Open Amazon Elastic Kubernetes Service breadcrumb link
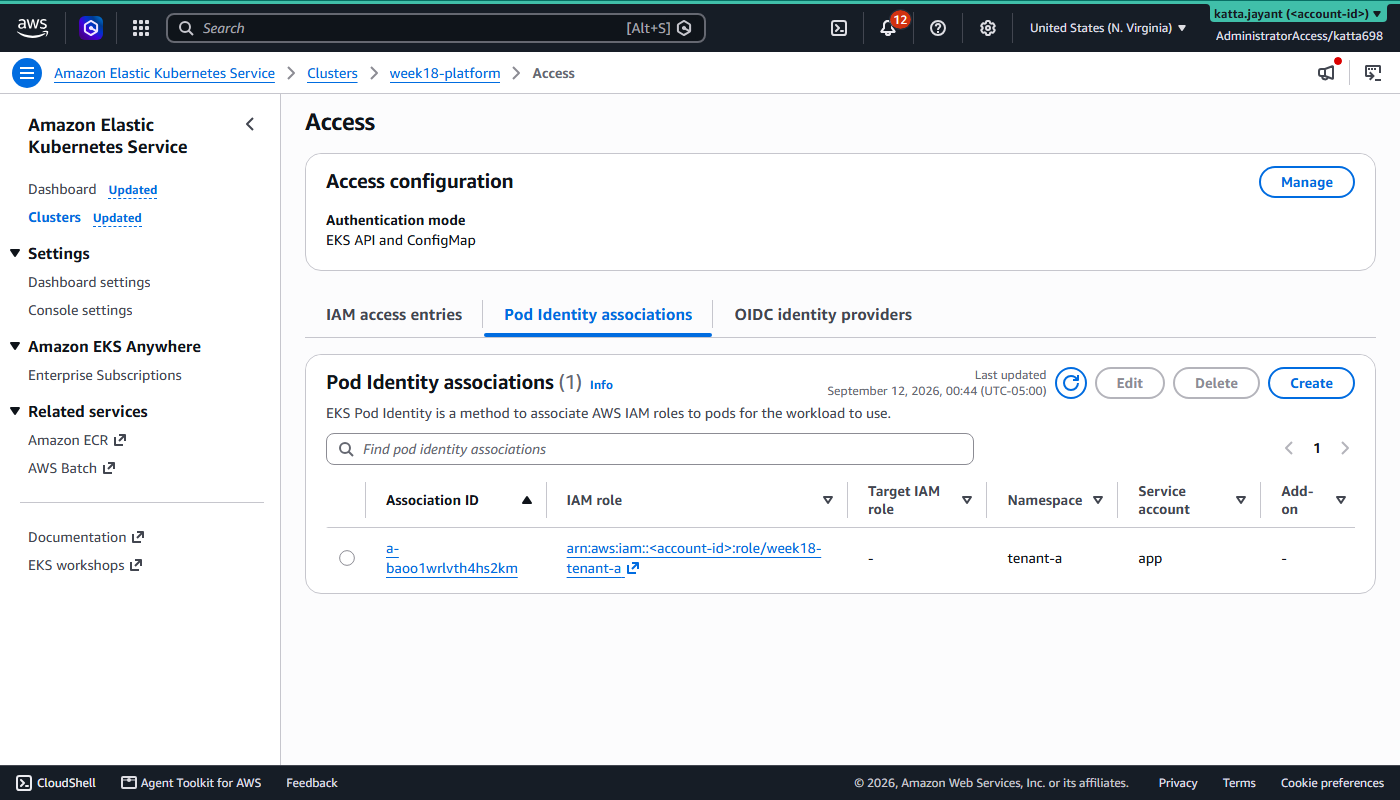Image resolution: width=1400 pixels, height=800 pixels. [164, 73]
